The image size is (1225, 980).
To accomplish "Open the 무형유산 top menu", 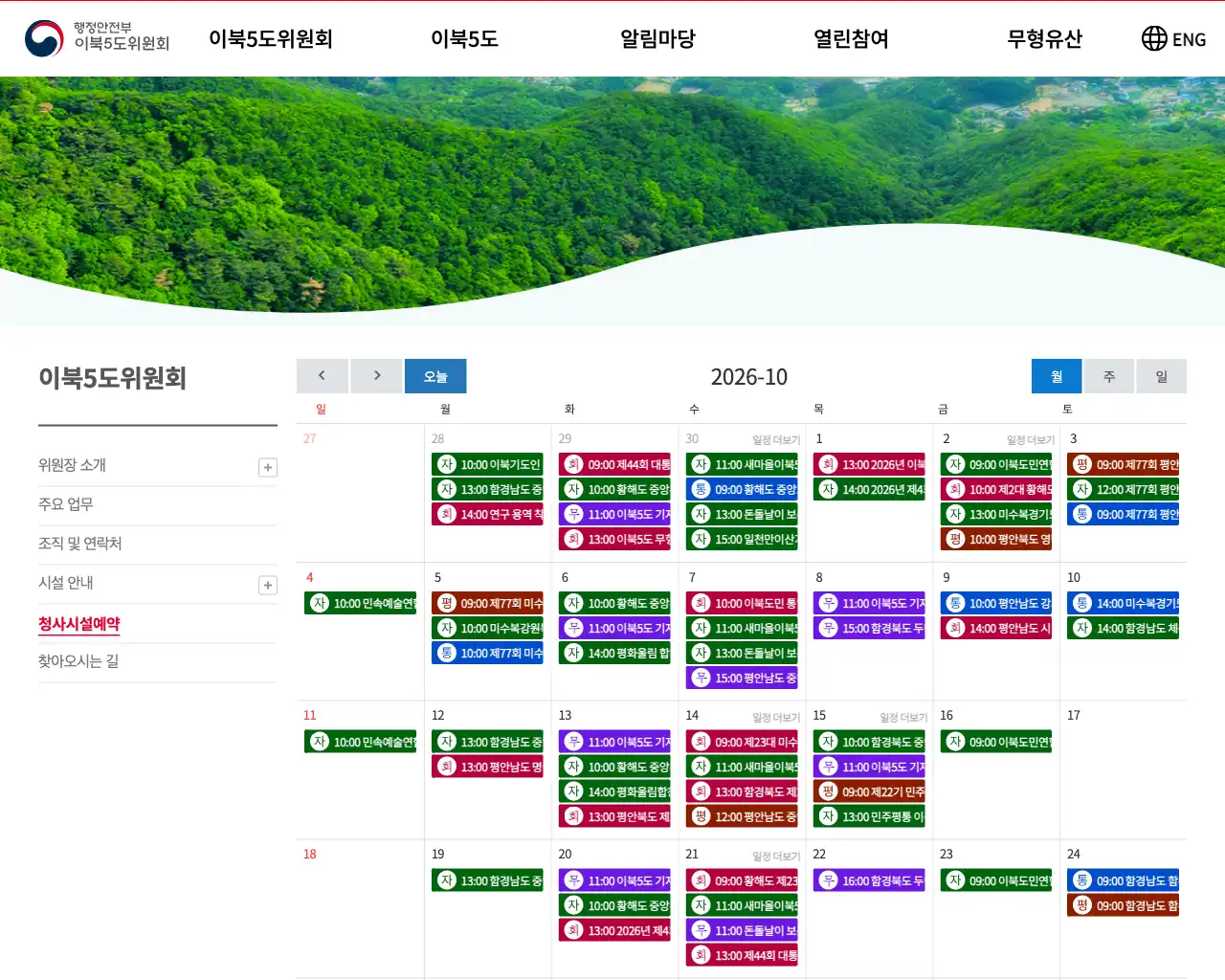I will click(1044, 38).
